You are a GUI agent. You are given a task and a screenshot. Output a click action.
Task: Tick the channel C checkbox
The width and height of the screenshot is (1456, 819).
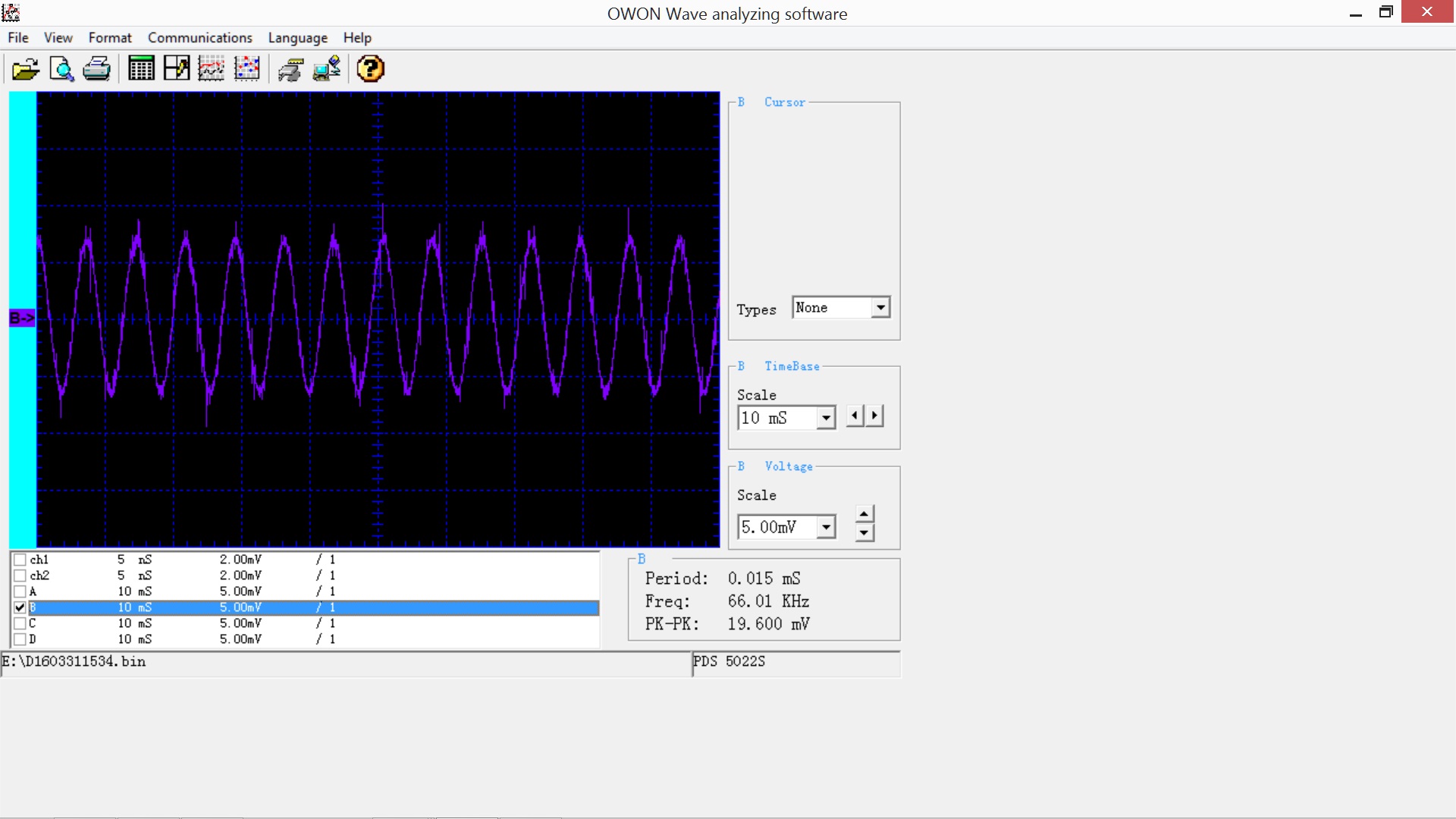[20, 623]
